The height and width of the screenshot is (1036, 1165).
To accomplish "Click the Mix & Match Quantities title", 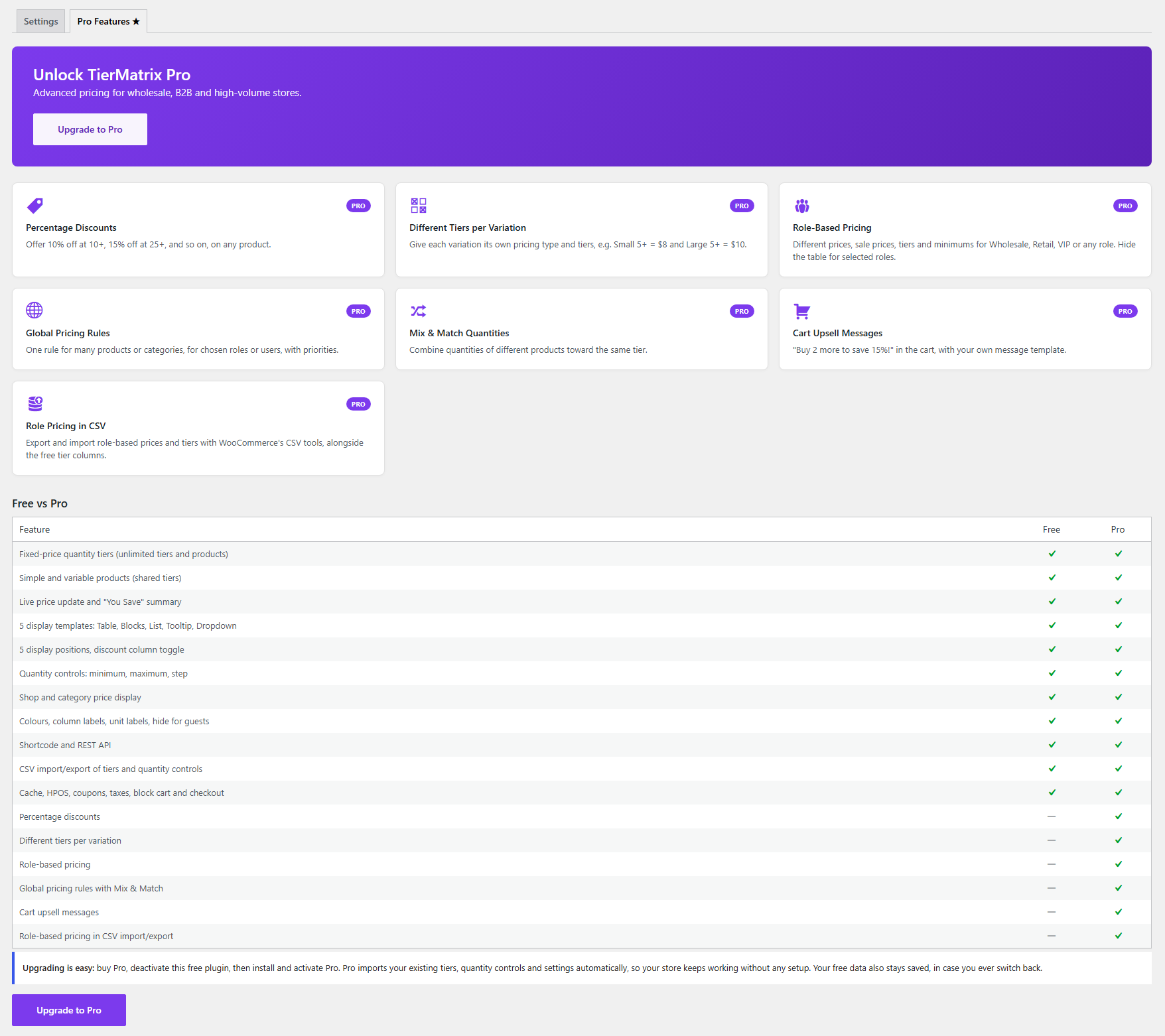I will pos(459,333).
